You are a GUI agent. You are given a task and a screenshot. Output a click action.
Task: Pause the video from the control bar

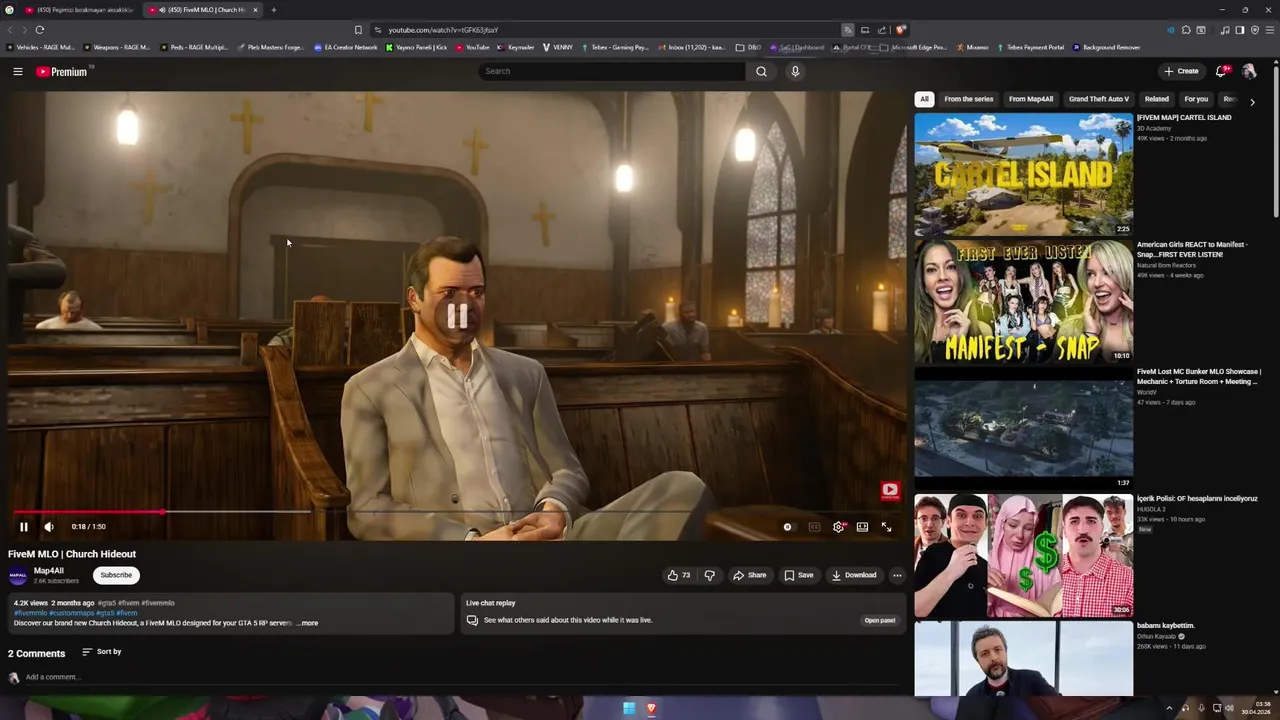click(x=24, y=527)
